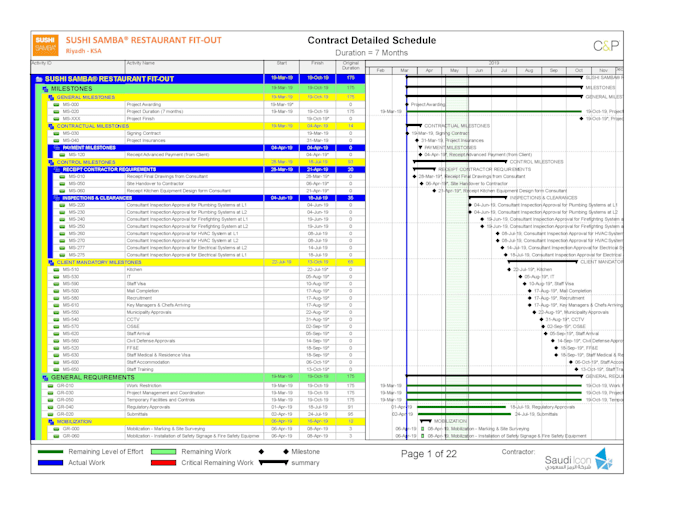Image resolution: width=680 pixels, height=524 pixels.
Task: Collapse the MOBILIZATION group
Action: [x=51, y=422]
